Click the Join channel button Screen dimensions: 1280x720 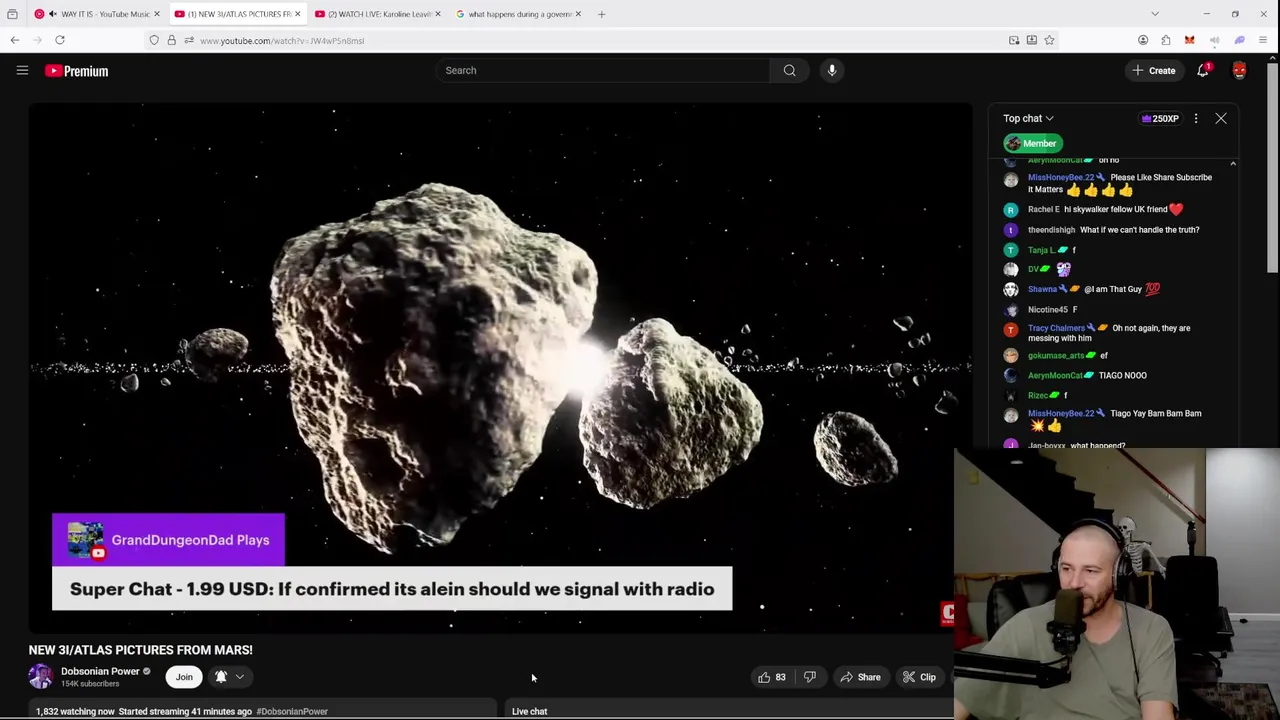tap(184, 677)
